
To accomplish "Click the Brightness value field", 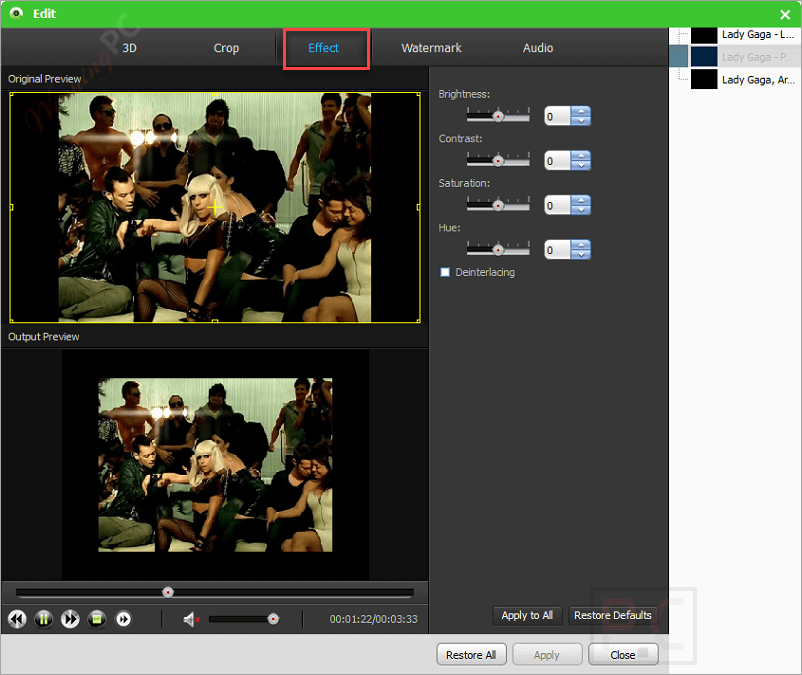I will click(558, 117).
